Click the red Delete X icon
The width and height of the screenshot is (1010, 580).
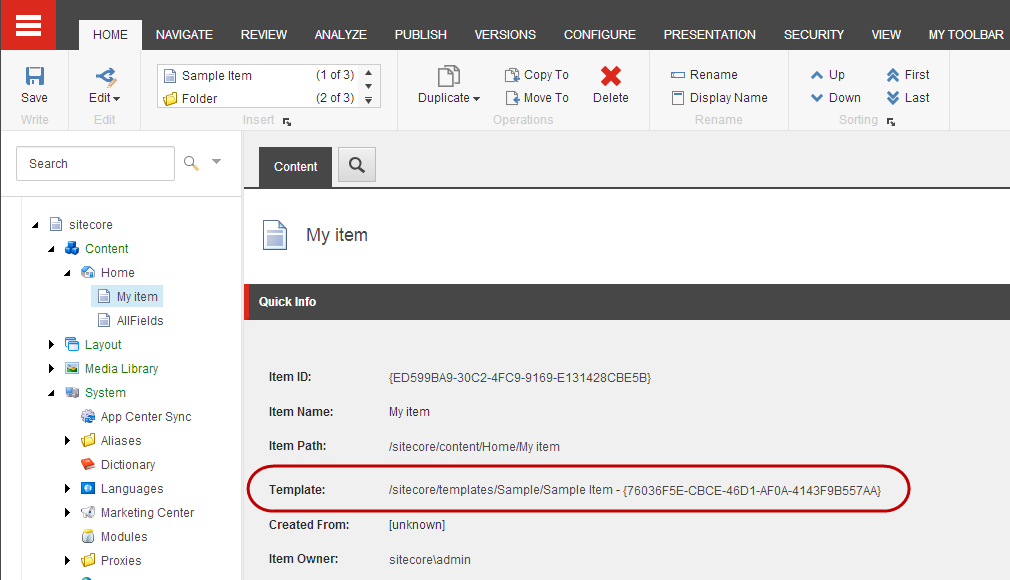click(x=611, y=76)
